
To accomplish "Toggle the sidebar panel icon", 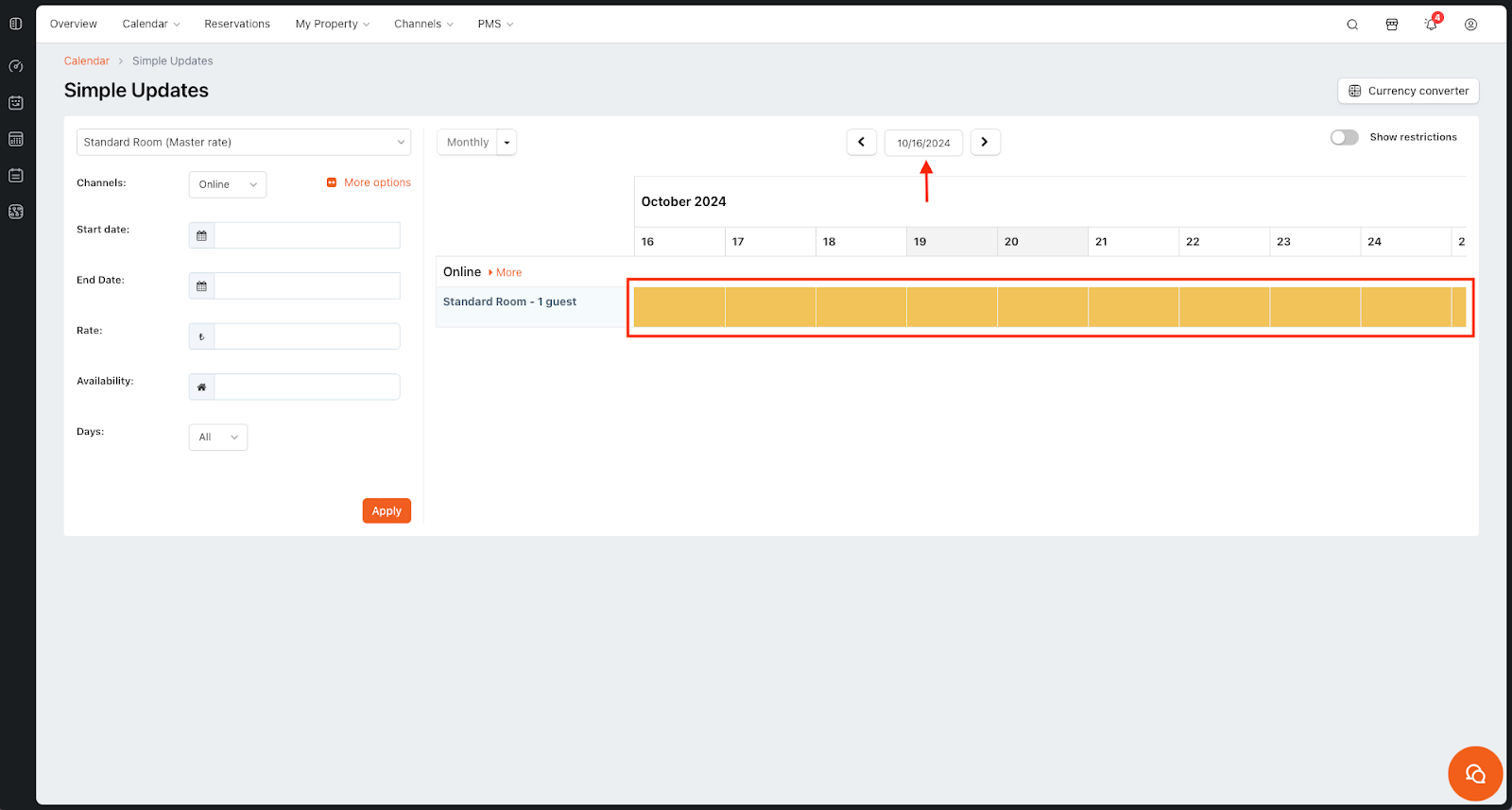I will point(16,24).
